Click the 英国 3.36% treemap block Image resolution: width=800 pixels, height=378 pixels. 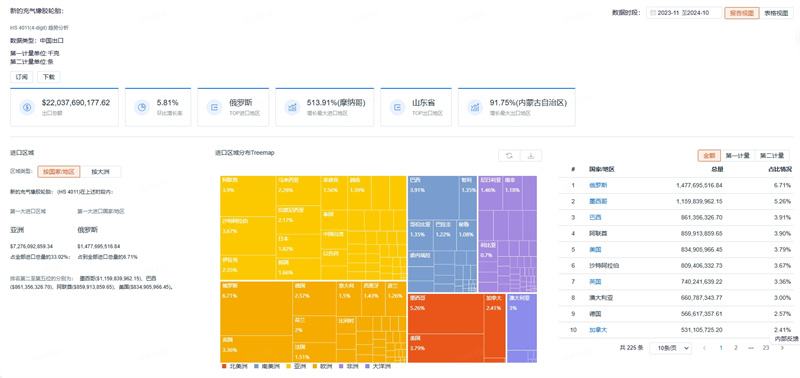[256, 349]
